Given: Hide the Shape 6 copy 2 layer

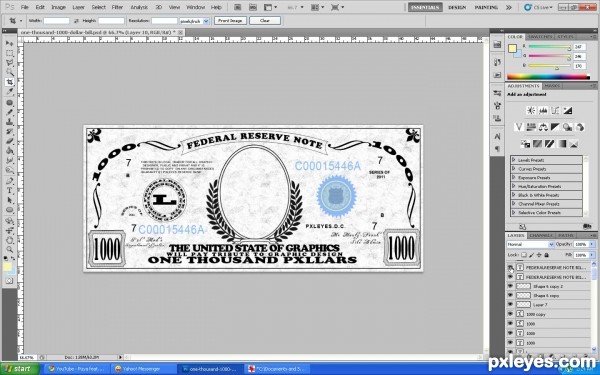Looking at the screenshot, I should (510, 286).
